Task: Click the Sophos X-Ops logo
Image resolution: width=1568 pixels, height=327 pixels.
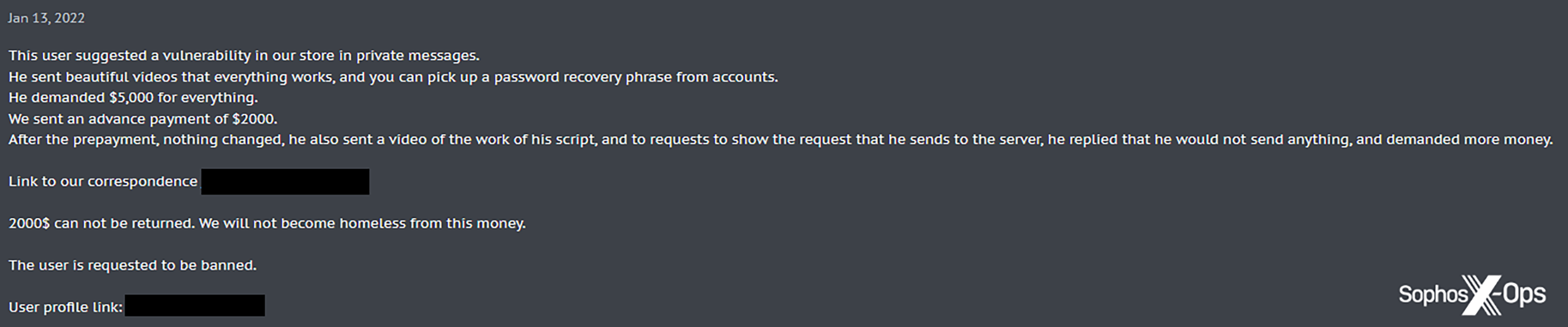Action: 1472,295
